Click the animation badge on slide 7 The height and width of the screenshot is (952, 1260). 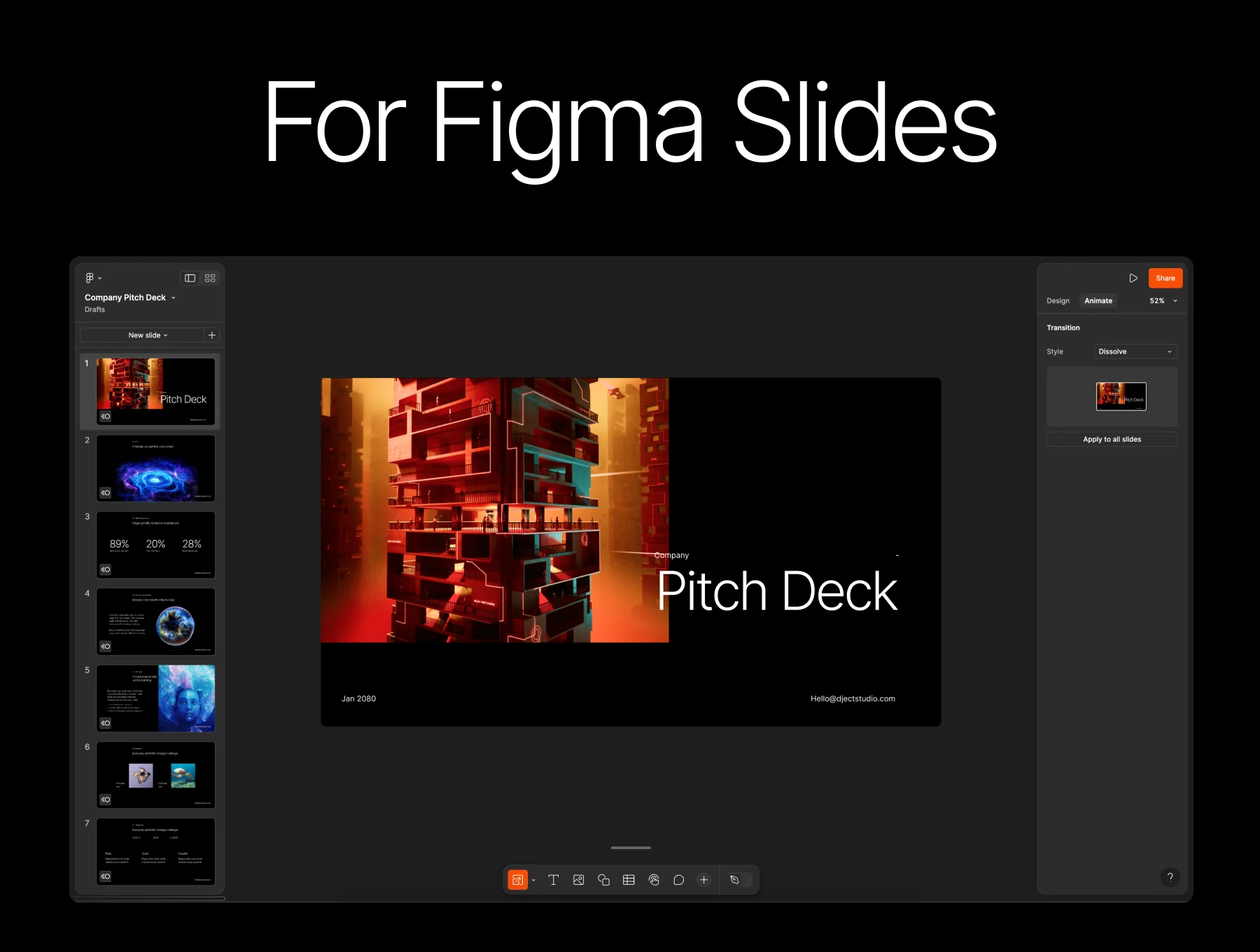click(105, 876)
